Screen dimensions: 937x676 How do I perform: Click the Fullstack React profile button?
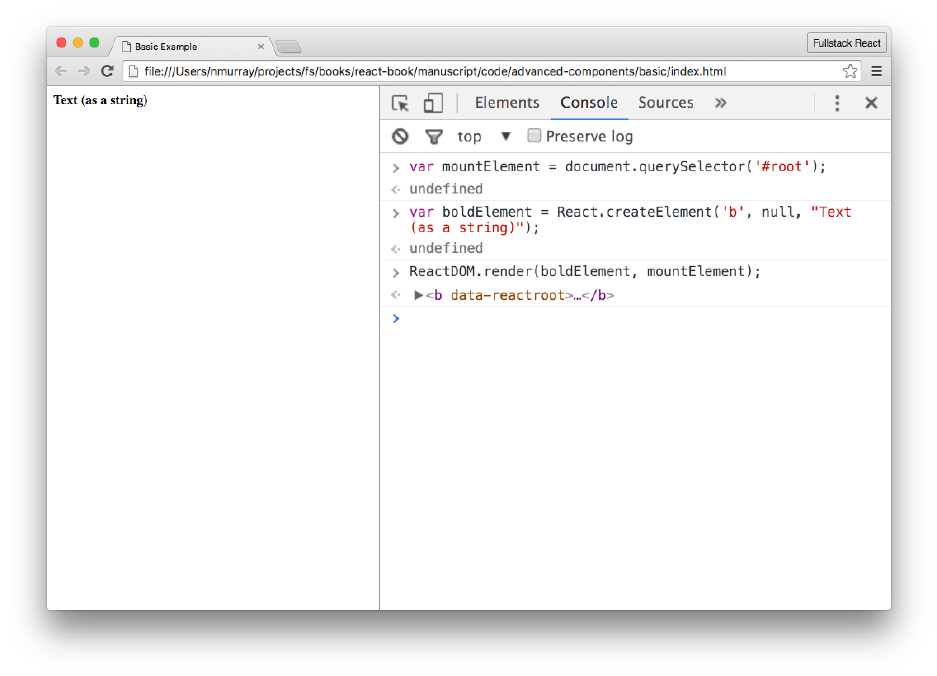847,44
